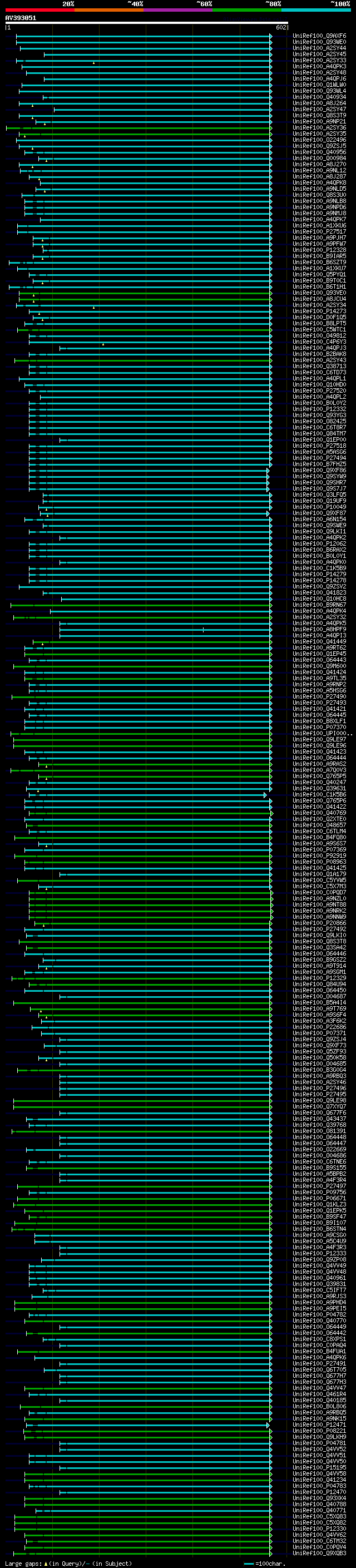
Task: Select hit label UniRef100_C4P6Y3
Action: click(319, 342)
